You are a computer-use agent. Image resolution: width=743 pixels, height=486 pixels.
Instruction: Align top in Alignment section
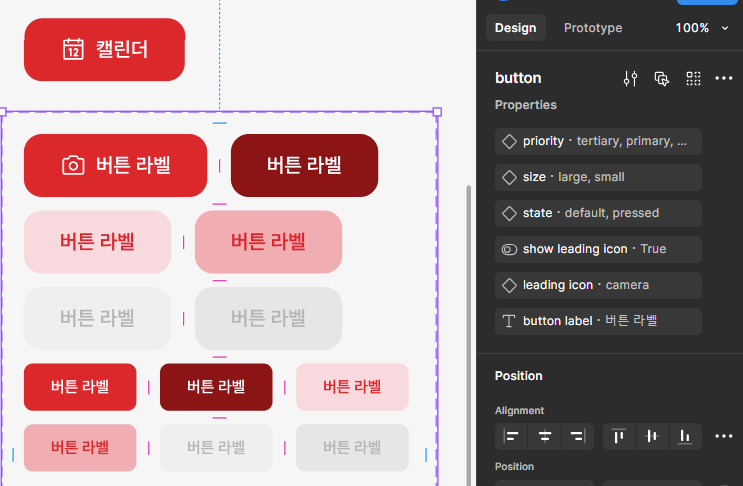pyautogui.click(x=618, y=436)
